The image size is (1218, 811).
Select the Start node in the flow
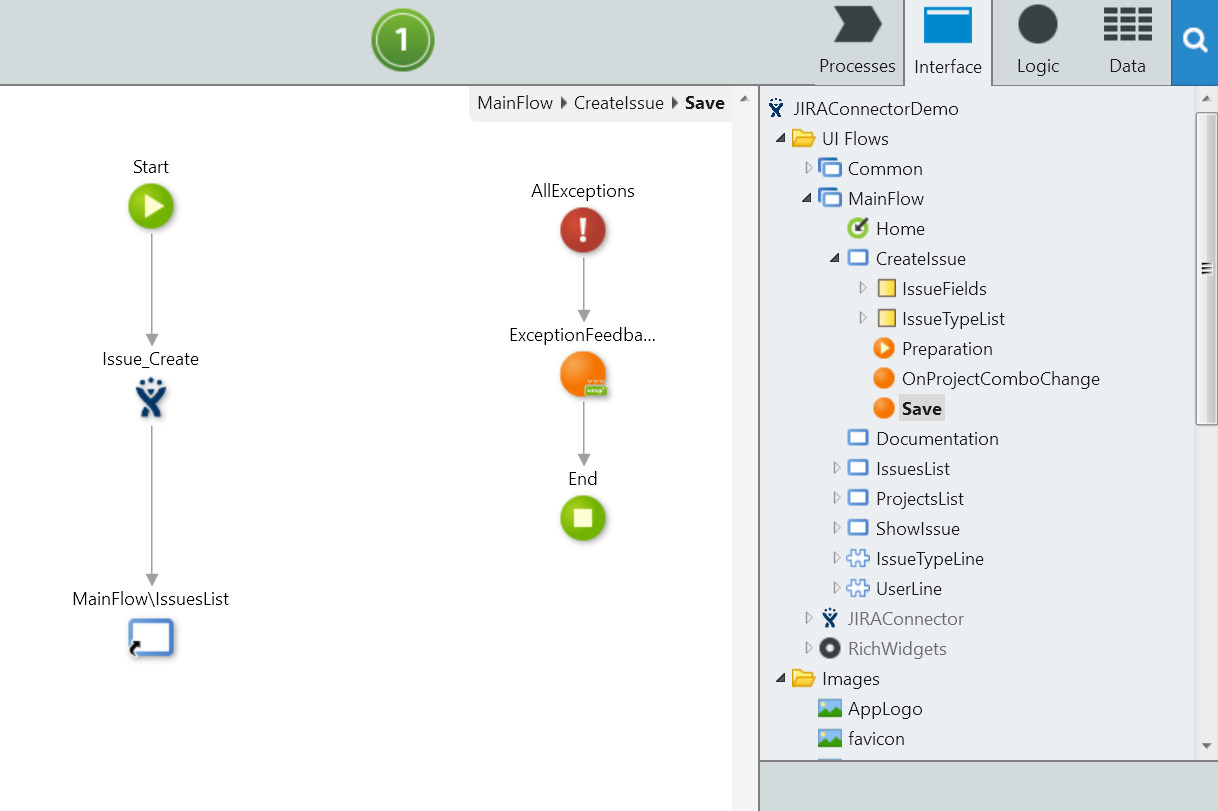[x=151, y=207]
